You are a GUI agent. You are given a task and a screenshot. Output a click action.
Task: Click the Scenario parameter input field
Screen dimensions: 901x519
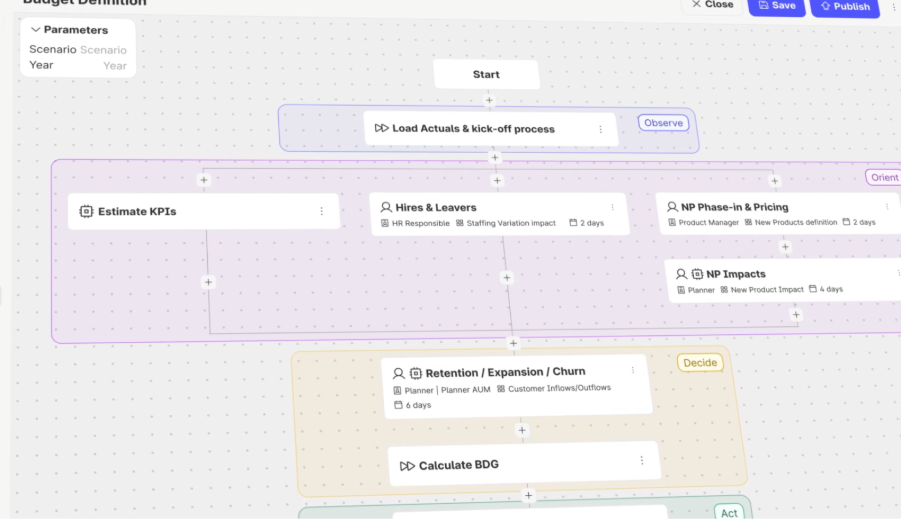[x=103, y=50]
